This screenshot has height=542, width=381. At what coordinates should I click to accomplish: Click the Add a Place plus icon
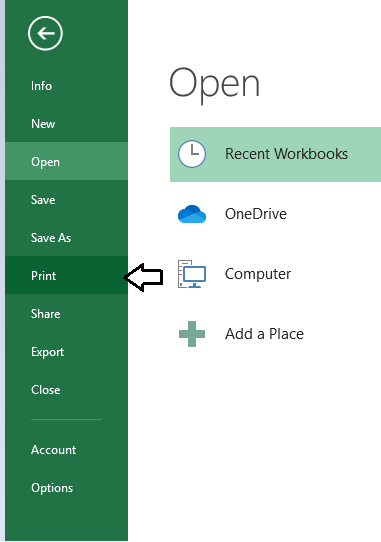pyautogui.click(x=192, y=334)
